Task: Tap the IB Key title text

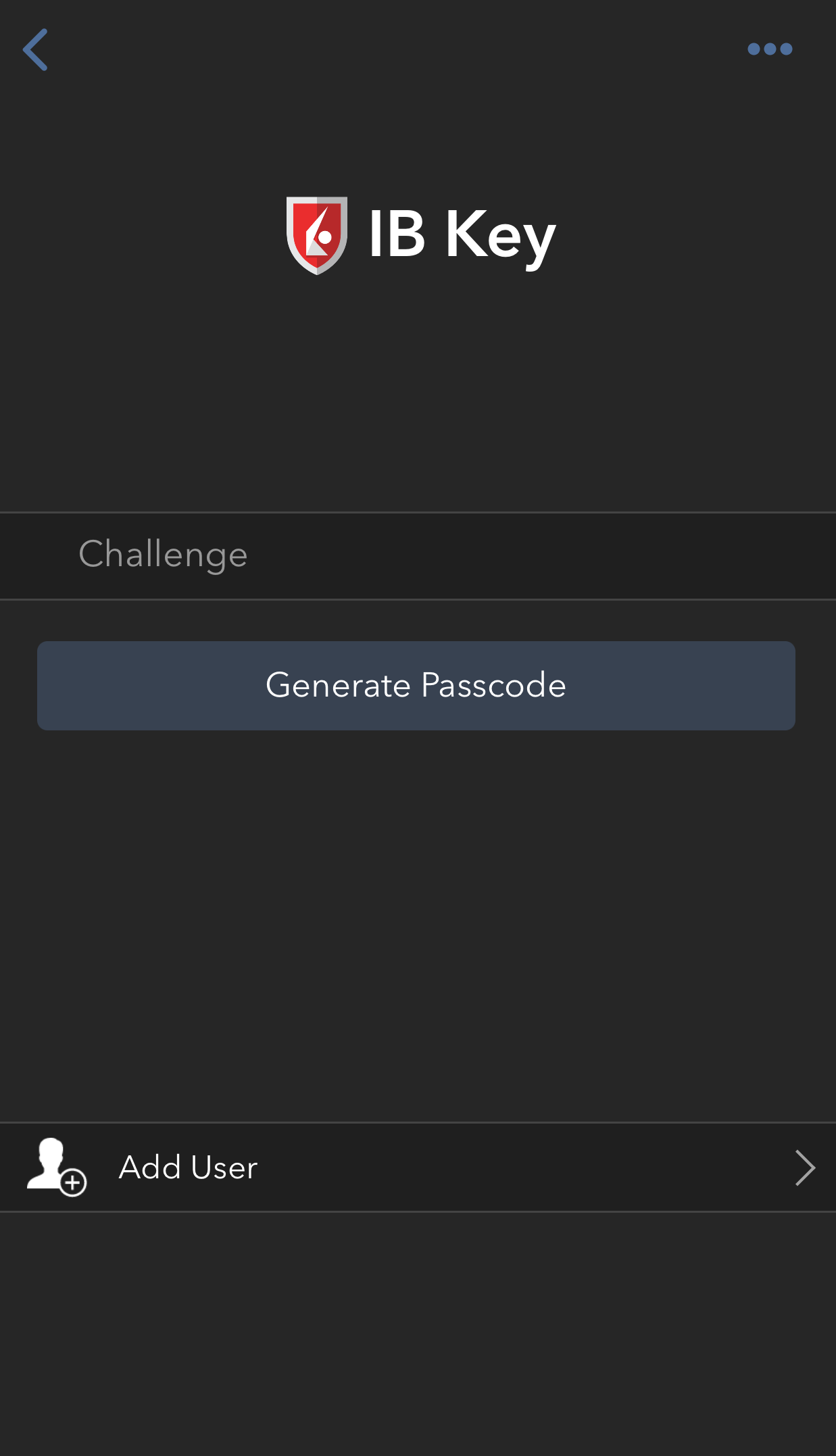Action: 462,235
